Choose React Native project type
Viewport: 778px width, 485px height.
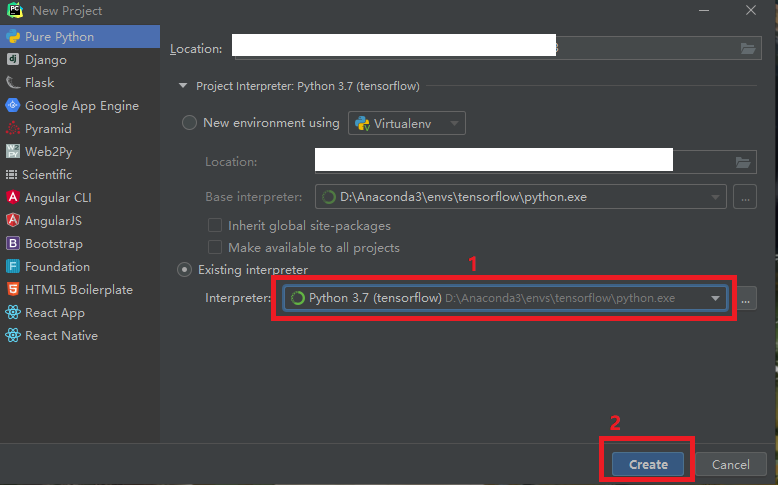point(80,335)
